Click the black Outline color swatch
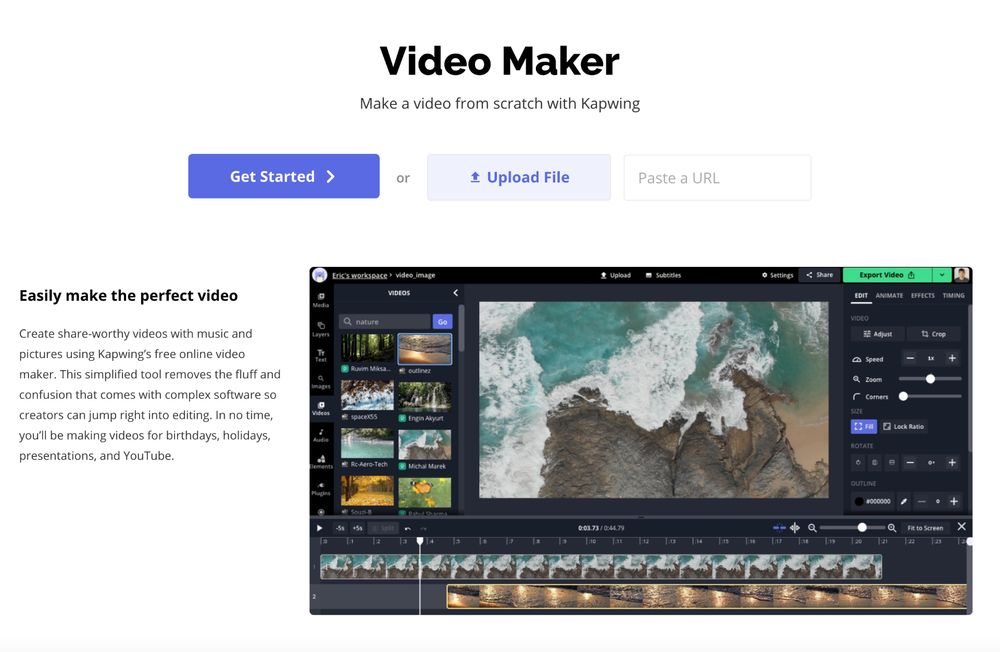The height and width of the screenshot is (652, 1000). [x=859, y=500]
